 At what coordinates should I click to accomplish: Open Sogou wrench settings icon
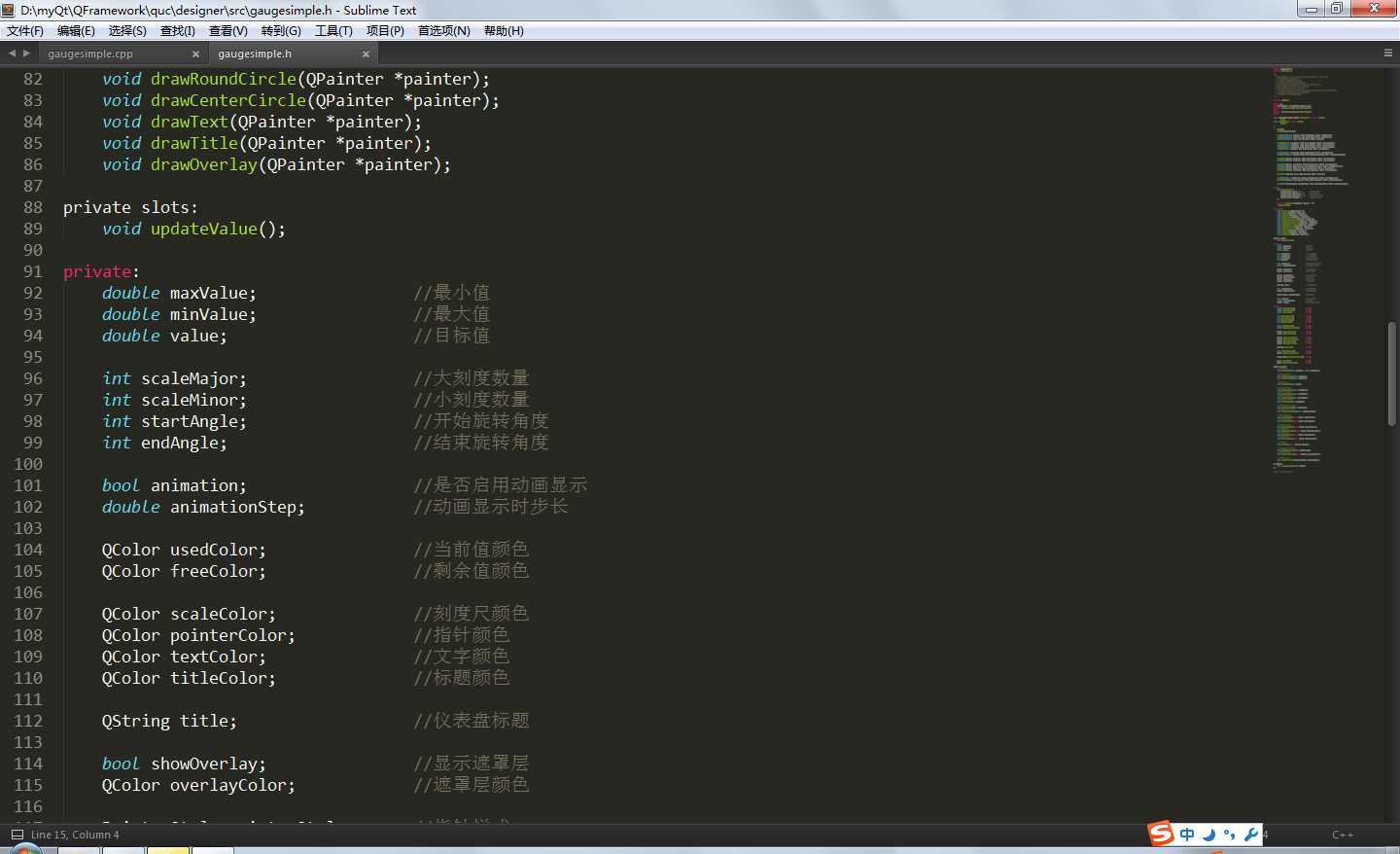click(1251, 835)
